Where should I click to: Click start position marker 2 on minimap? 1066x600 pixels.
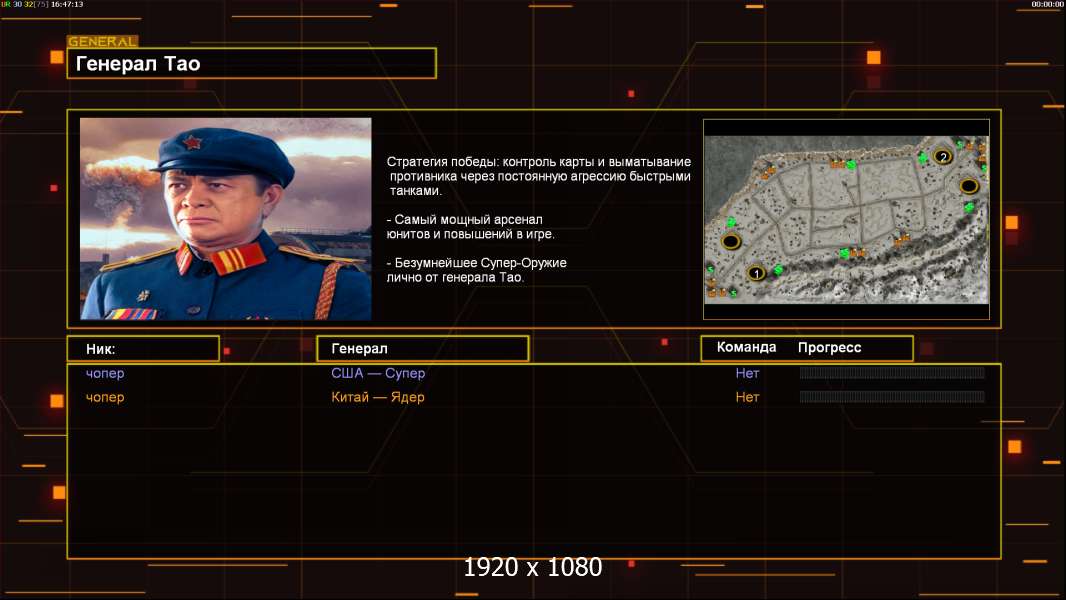coord(942,157)
